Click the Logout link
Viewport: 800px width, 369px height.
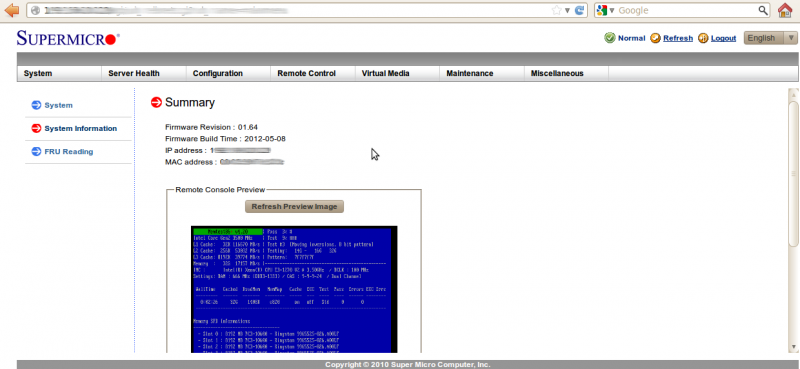click(x=723, y=38)
